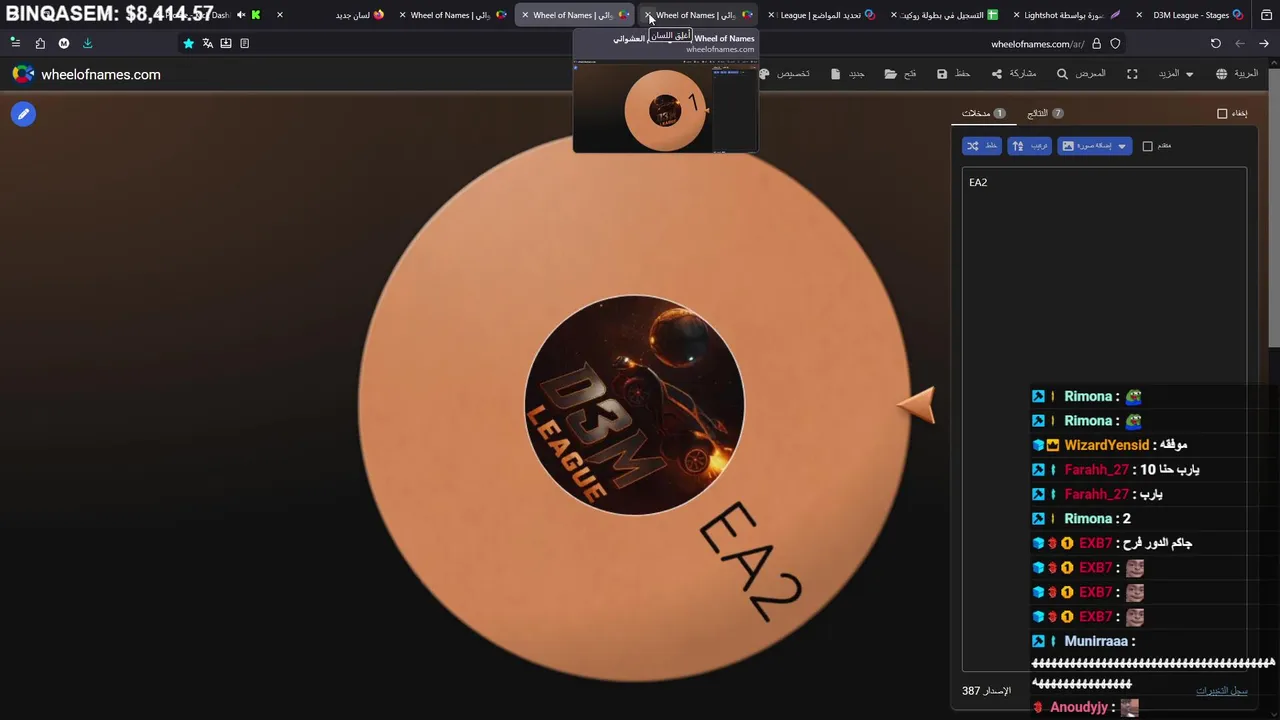
Task: Open the browser menu list icon
Action: tap(15, 43)
